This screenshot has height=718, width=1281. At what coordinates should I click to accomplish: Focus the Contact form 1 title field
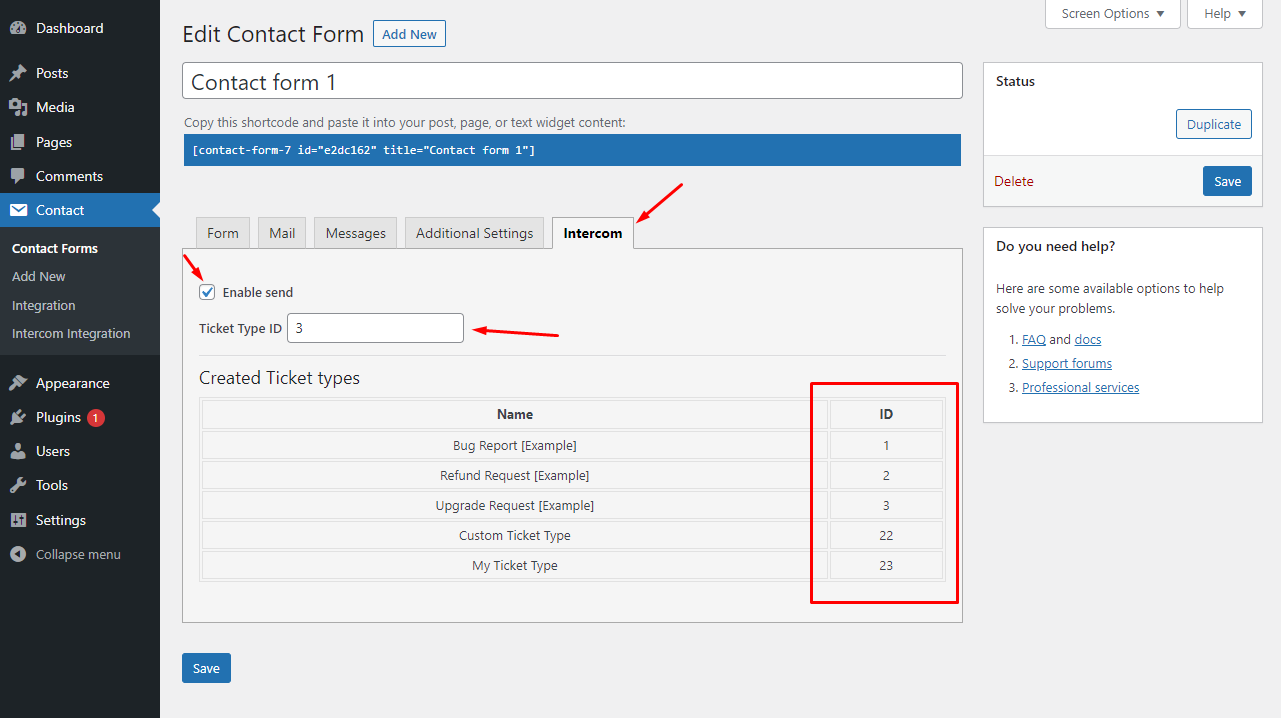click(572, 81)
